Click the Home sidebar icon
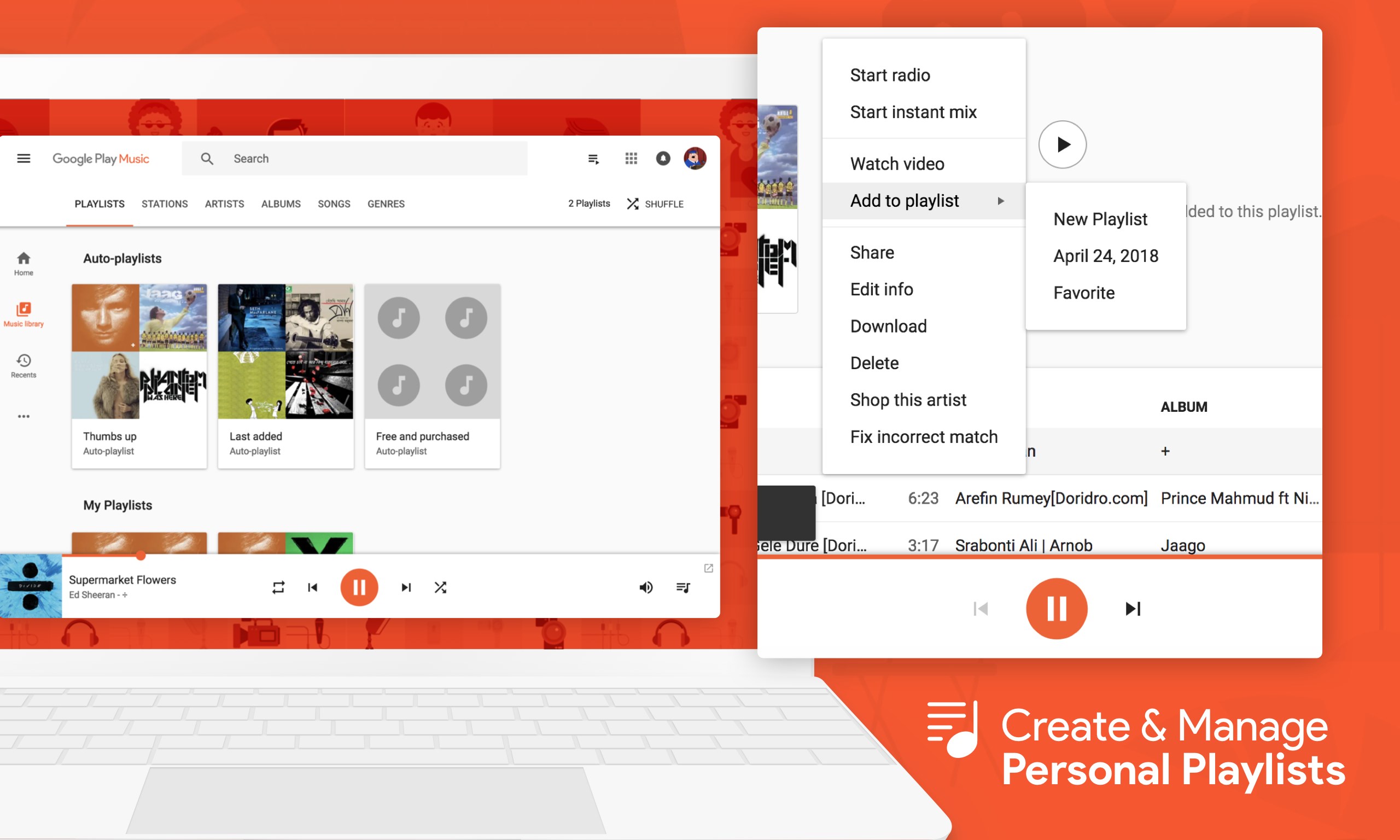This screenshot has height=840, width=1400. pos(24,263)
